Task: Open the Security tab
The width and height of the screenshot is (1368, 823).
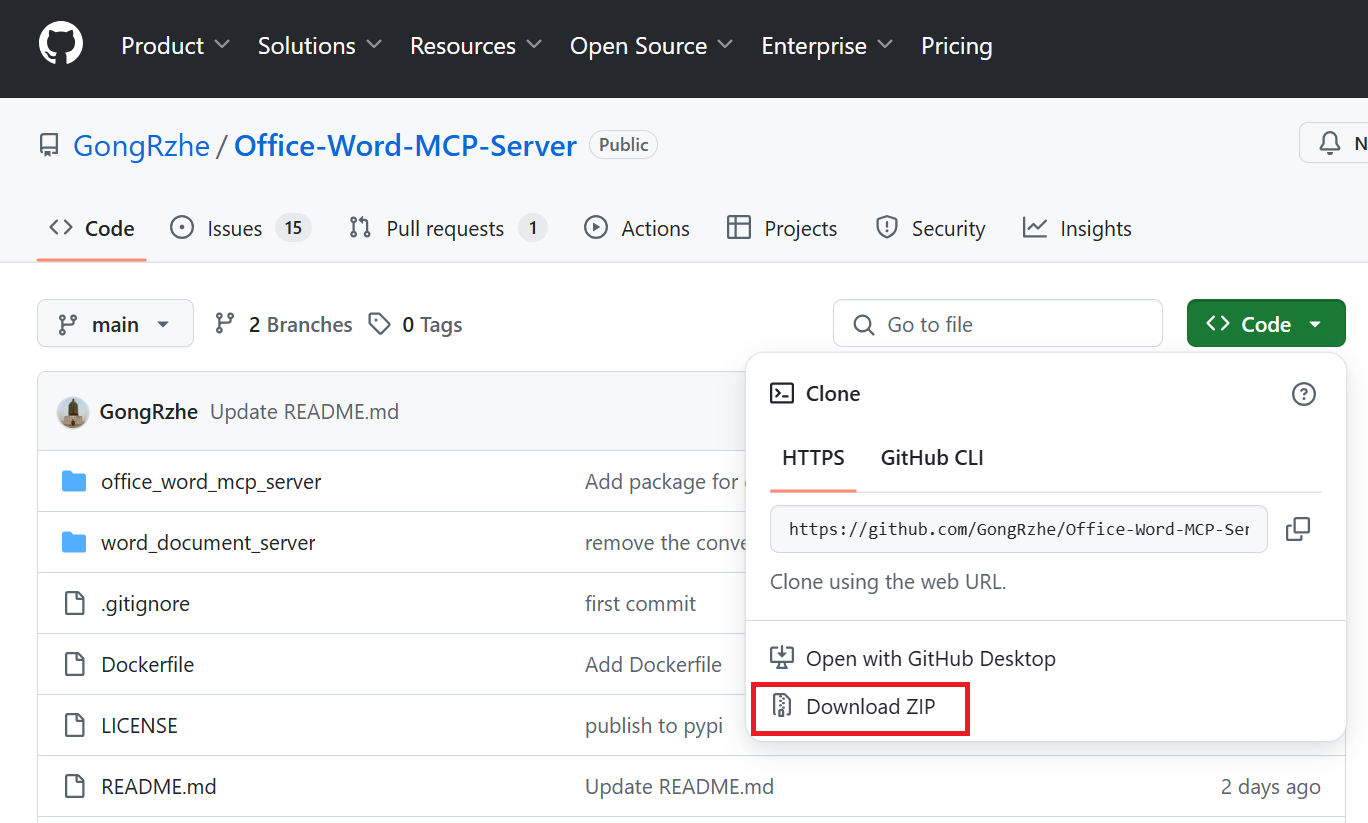Action: click(930, 228)
